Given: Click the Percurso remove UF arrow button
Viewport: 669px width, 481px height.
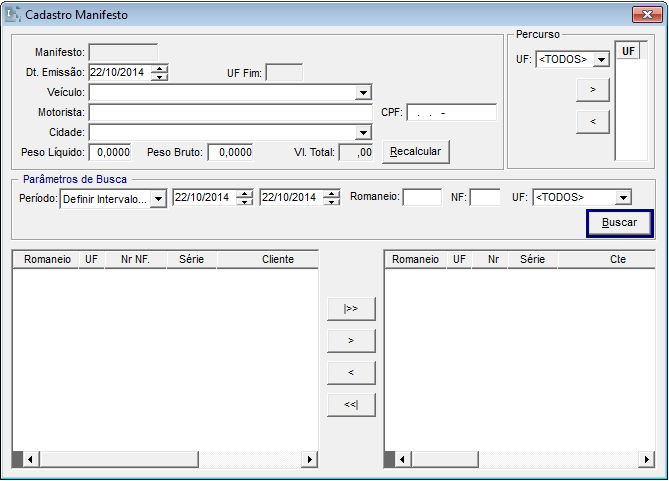Looking at the screenshot, I should (592, 122).
